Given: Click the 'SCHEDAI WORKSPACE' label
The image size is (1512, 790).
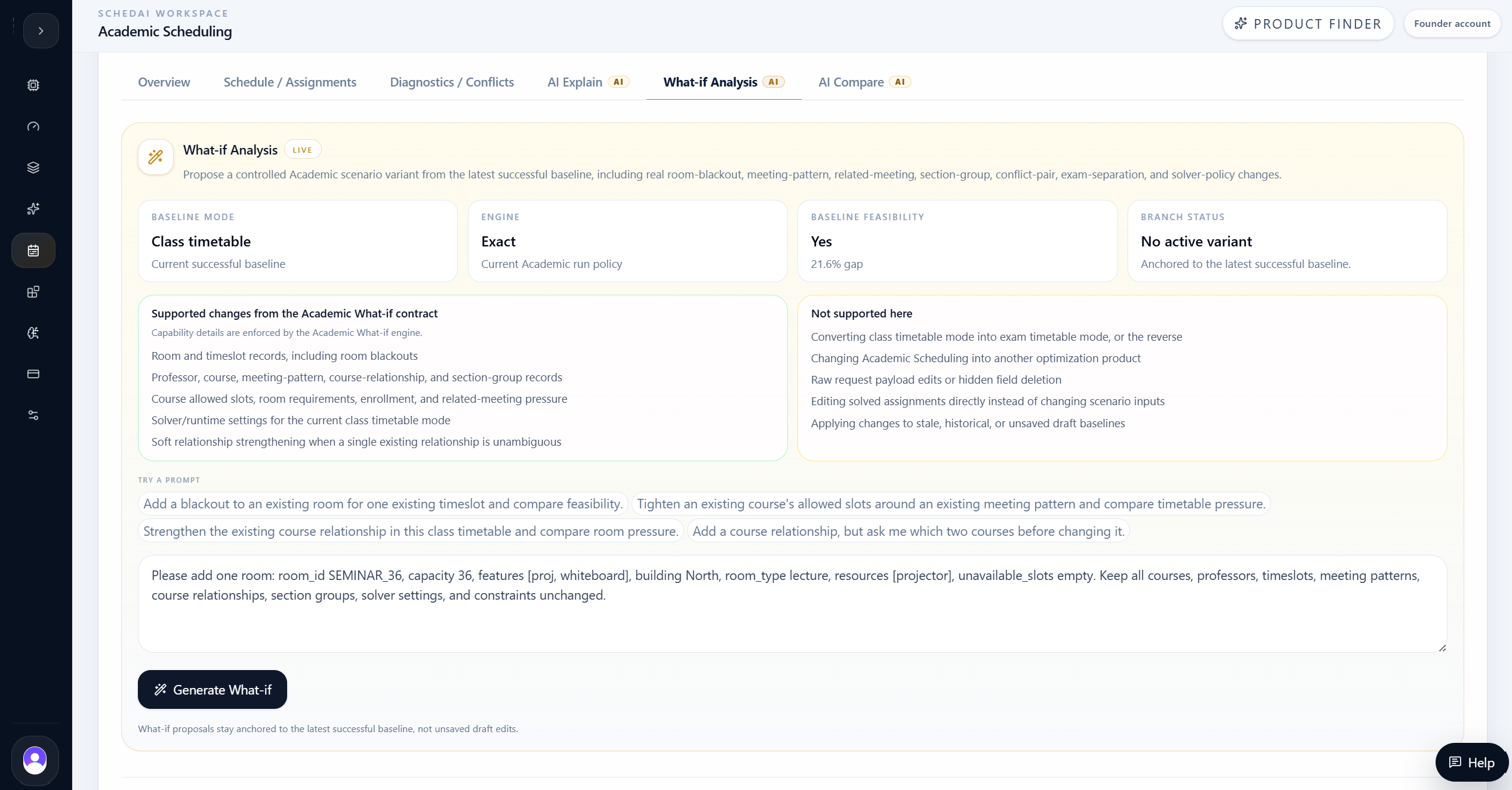Looking at the screenshot, I should click(163, 14).
